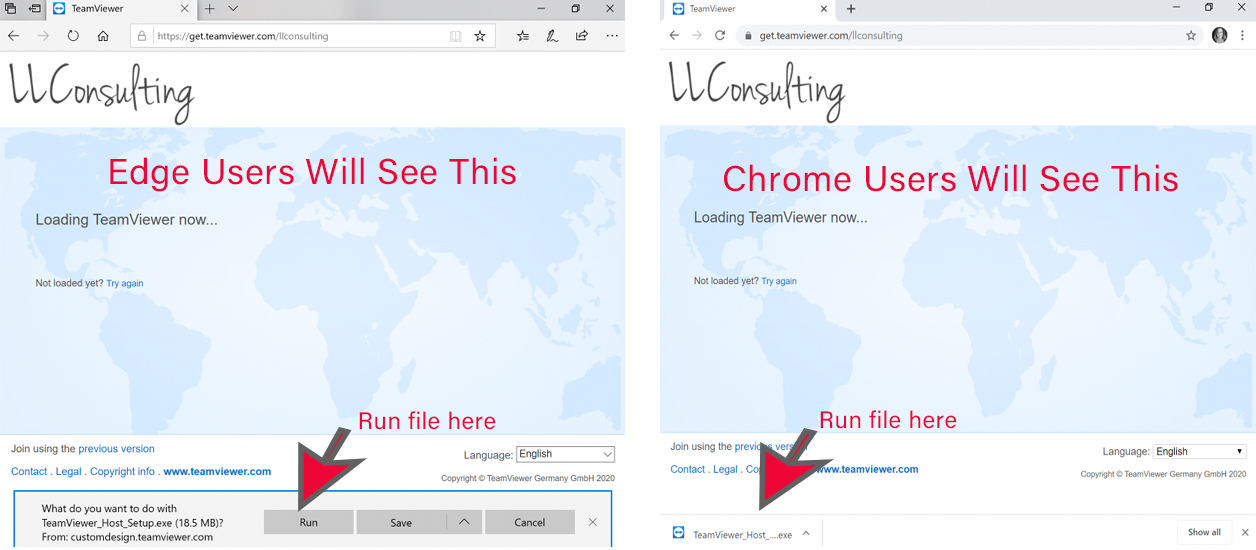This screenshot has width=1256, height=550.
Task: Open Chrome three-dot menu
Action: [1244, 36]
